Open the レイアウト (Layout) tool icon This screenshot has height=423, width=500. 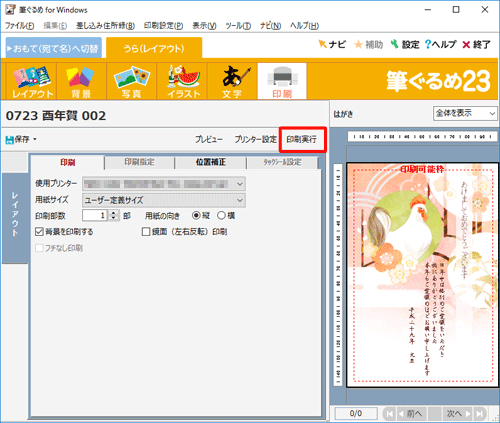(x=32, y=81)
